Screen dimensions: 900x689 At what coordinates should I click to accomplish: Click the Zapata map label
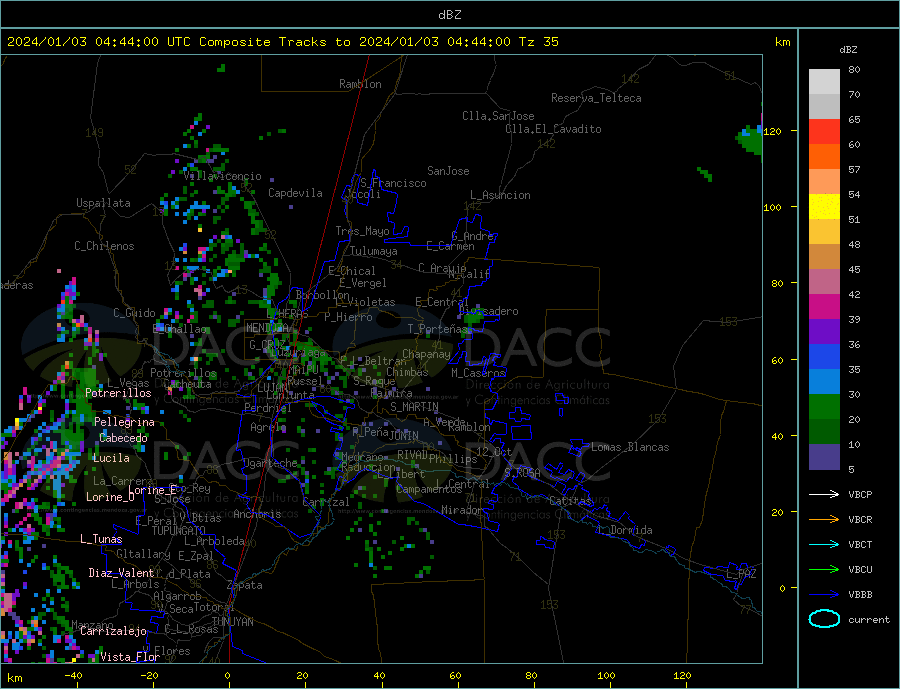[x=245, y=585]
